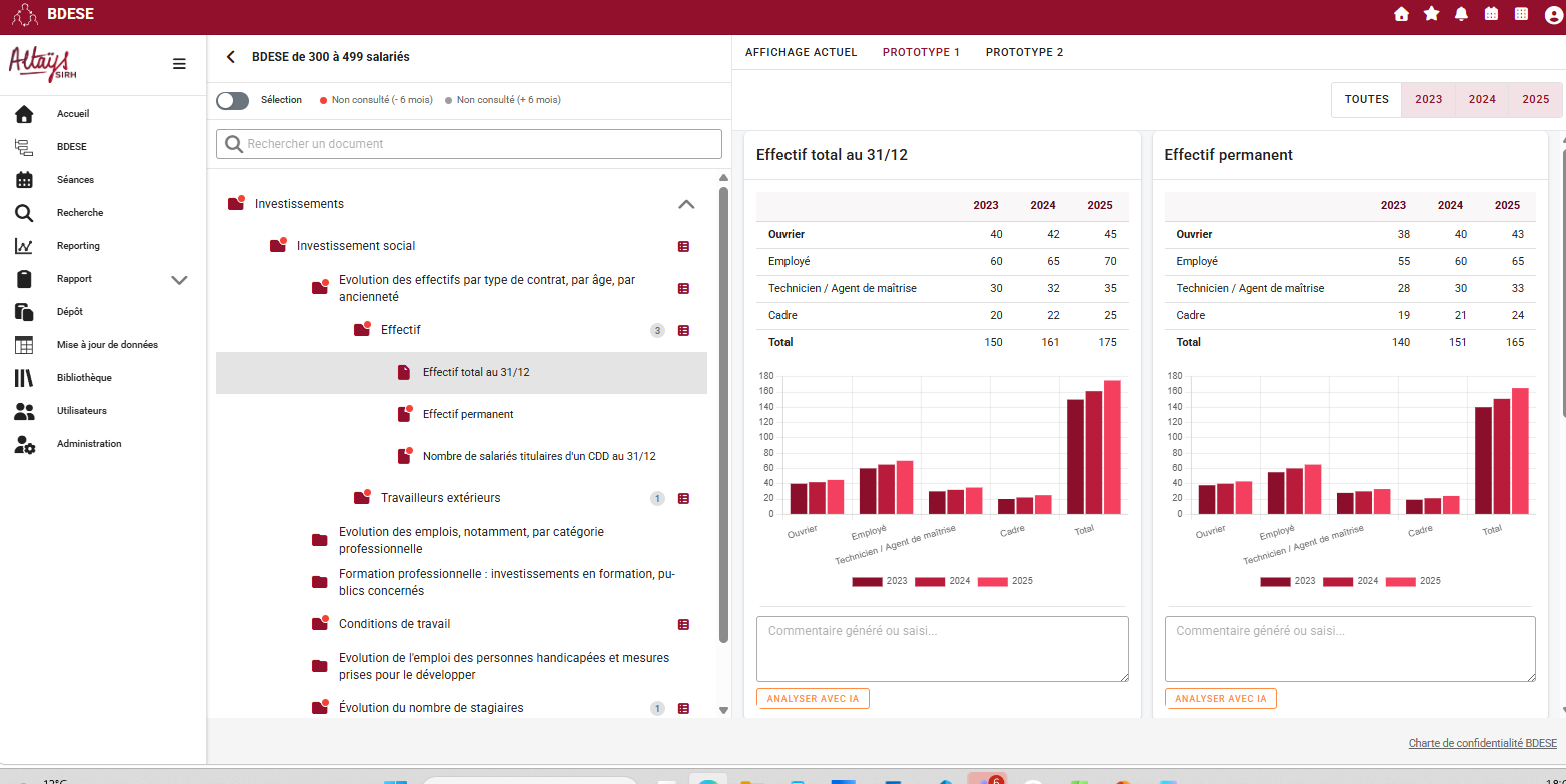The height and width of the screenshot is (784, 1566).
Task: Open favorites star icon in header
Action: pos(1431,14)
